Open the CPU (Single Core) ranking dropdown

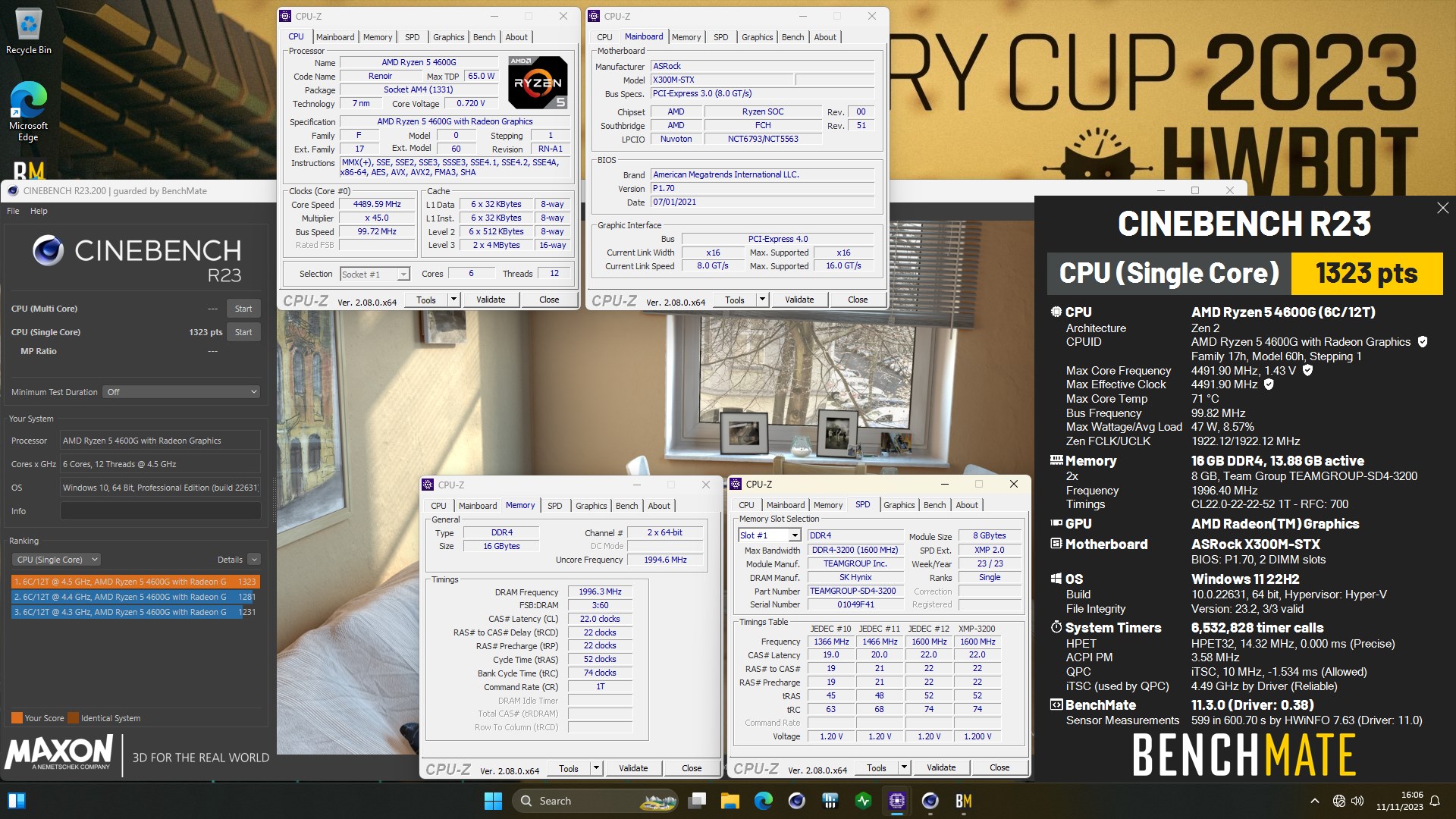pyautogui.click(x=57, y=560)
